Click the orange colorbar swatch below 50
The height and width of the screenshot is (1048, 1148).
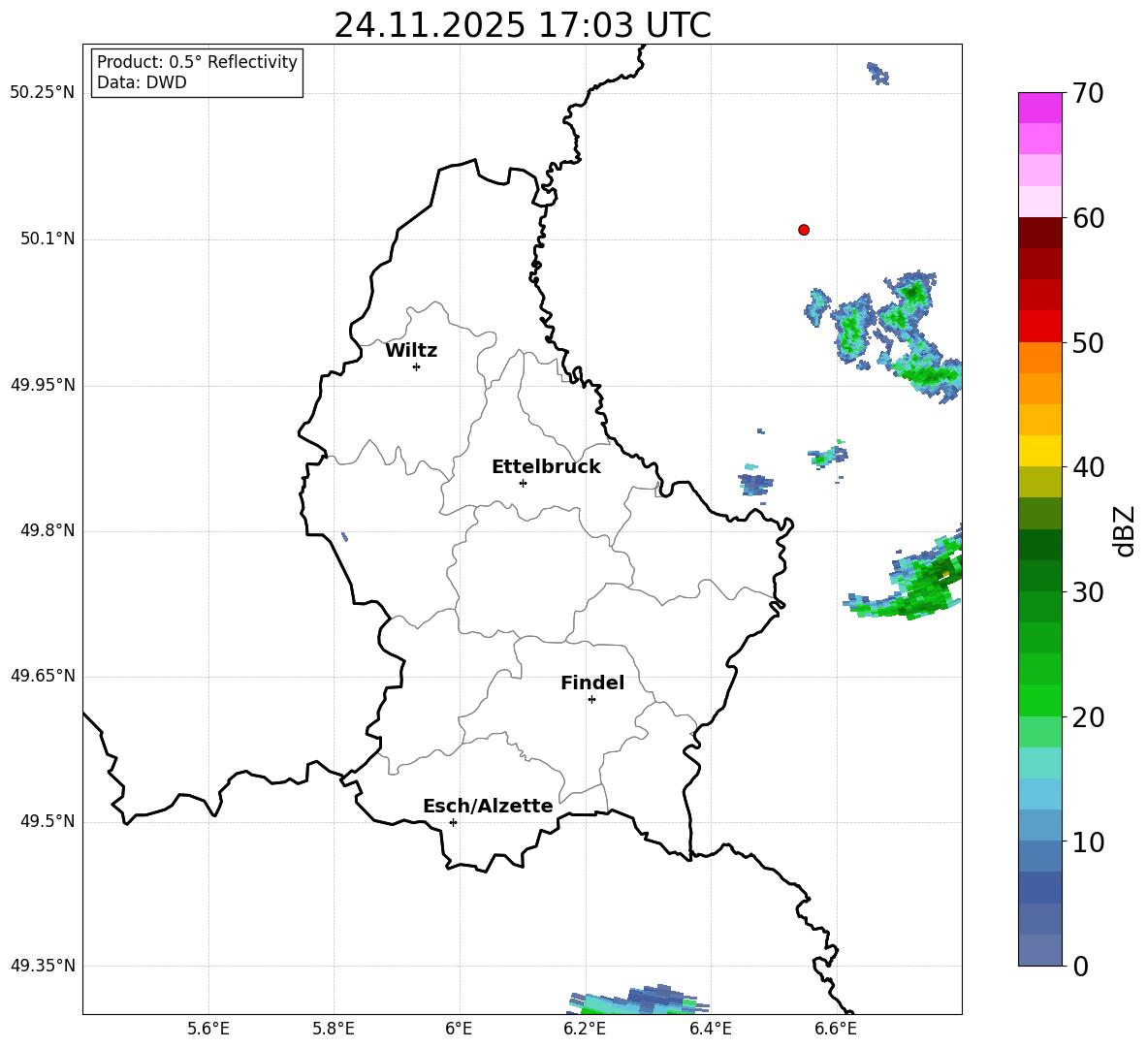[x=1040, y=357]
